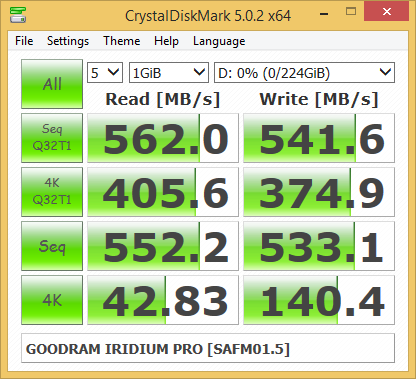The height and width of the screenshot is (379, 416).
Task: Click the GOODRAM IRIDIUM PRO comment field
Action: [x=208, y=348]
